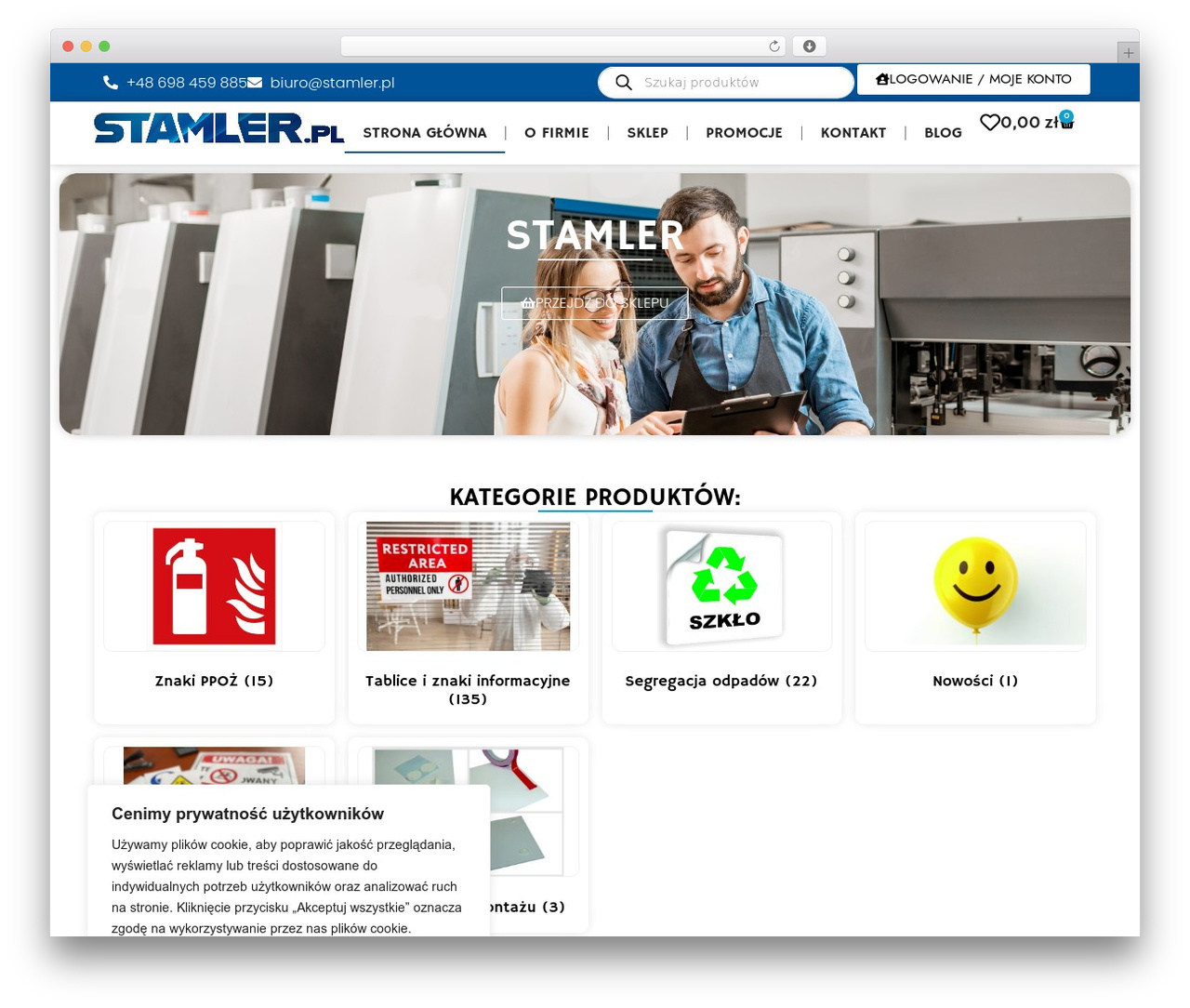Open the SKLEP menu item
The height and width of the screenshot is (1008, 1190).
point(647,133)
